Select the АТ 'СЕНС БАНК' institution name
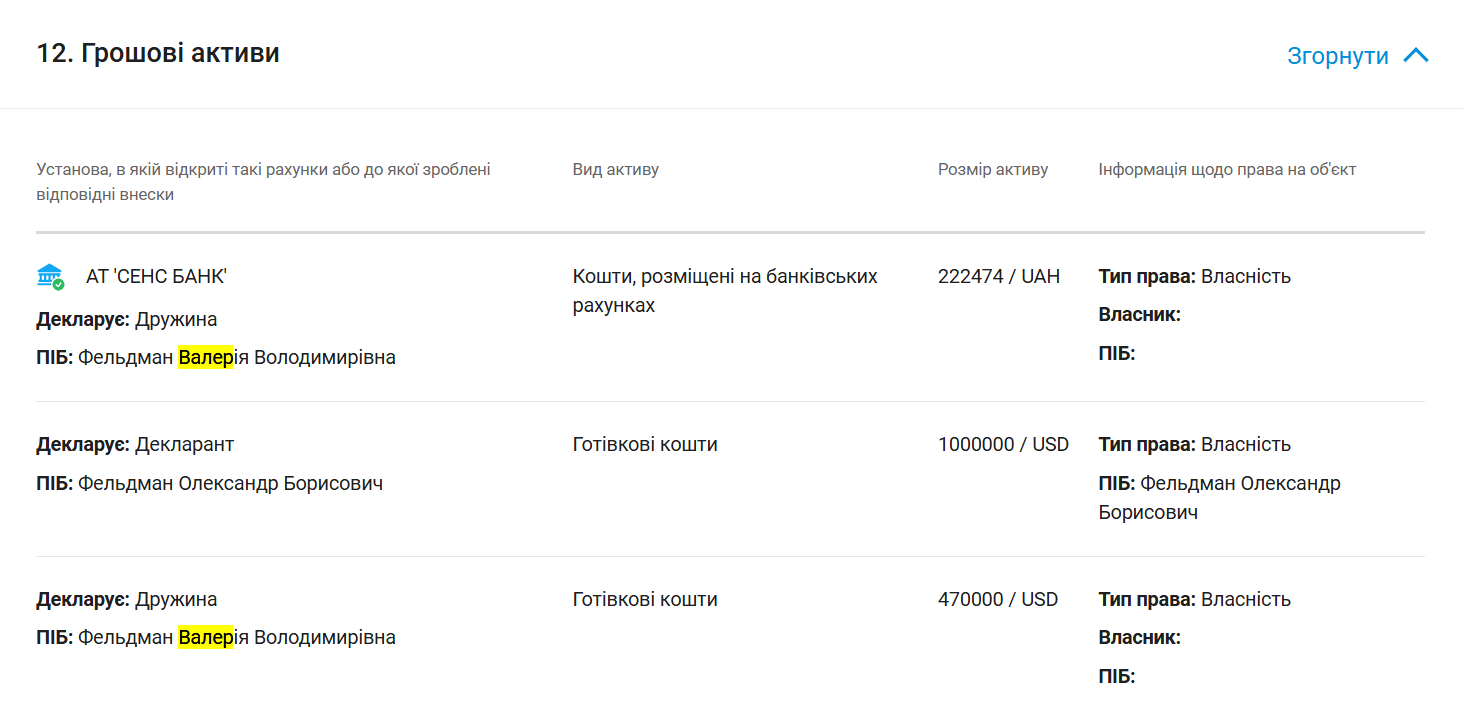 156,277
